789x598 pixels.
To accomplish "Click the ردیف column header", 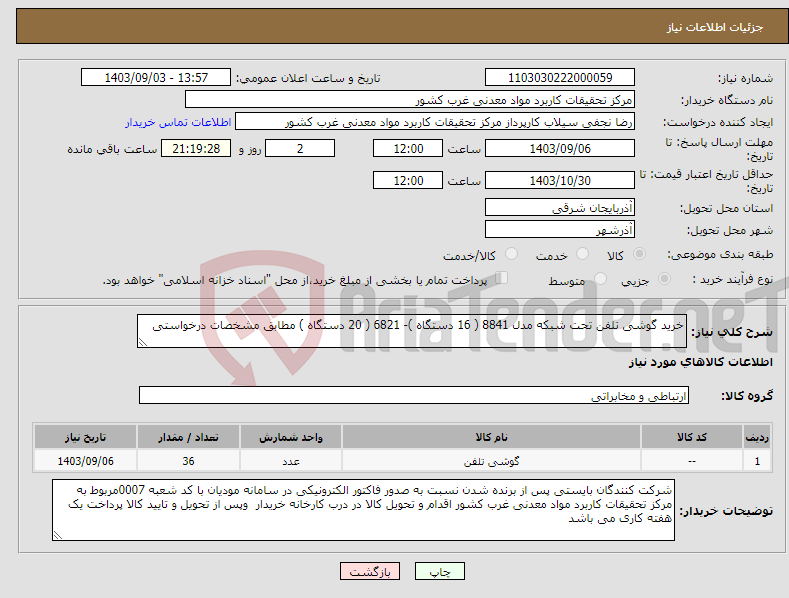I will (x=757, y=437).
